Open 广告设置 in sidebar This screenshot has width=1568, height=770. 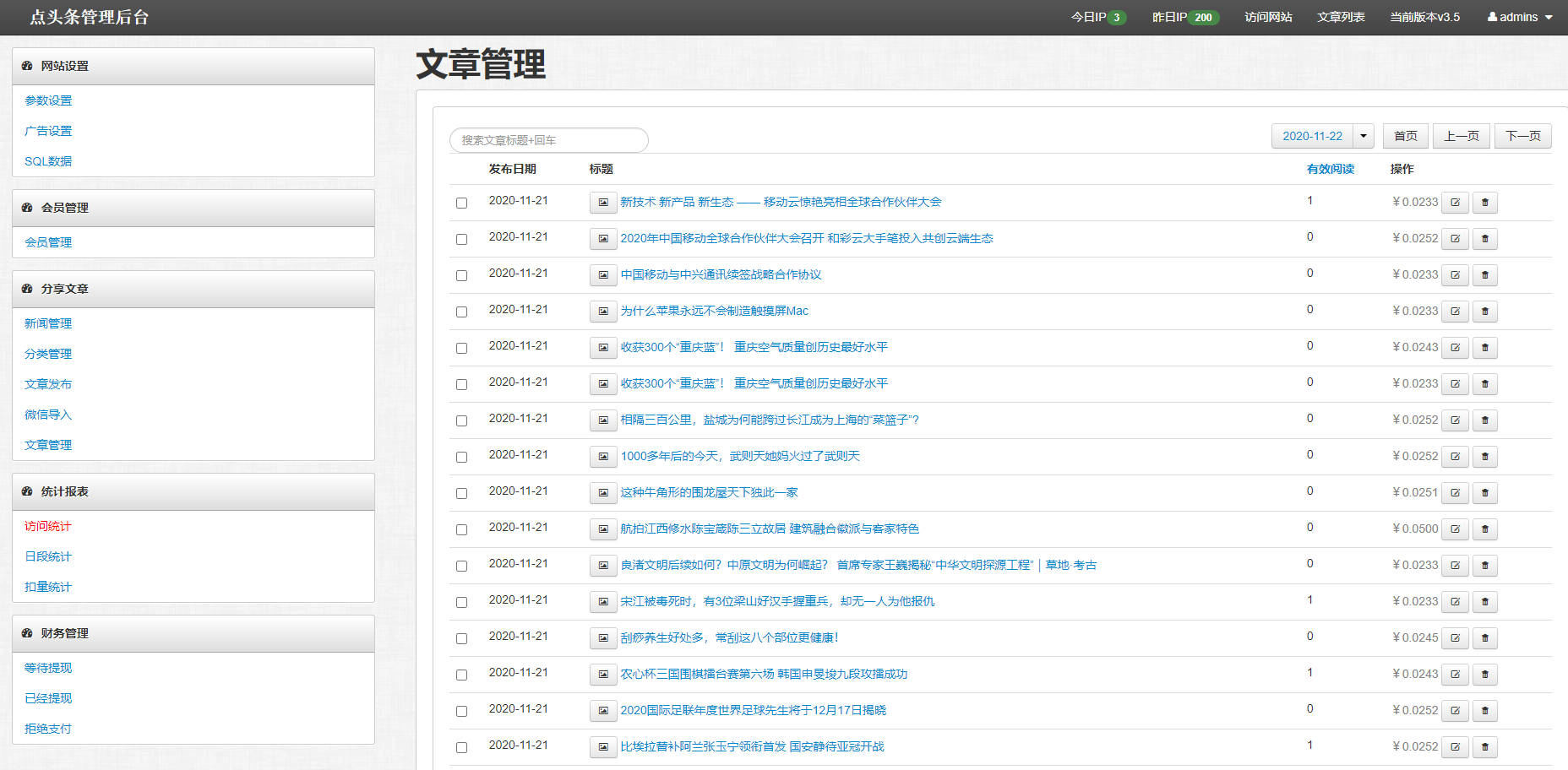[x=48, y=131]
